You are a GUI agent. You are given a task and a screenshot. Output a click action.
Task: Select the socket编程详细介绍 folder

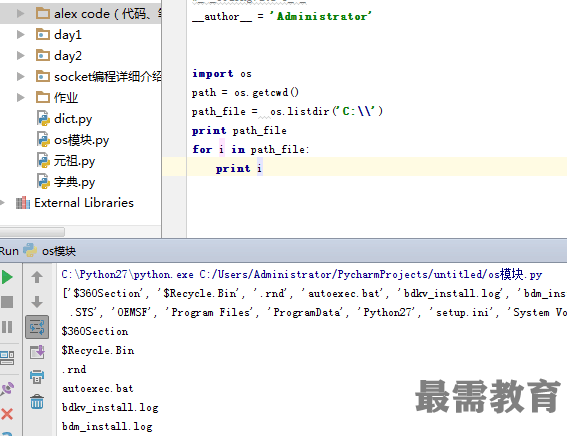[x=99, y=77]
